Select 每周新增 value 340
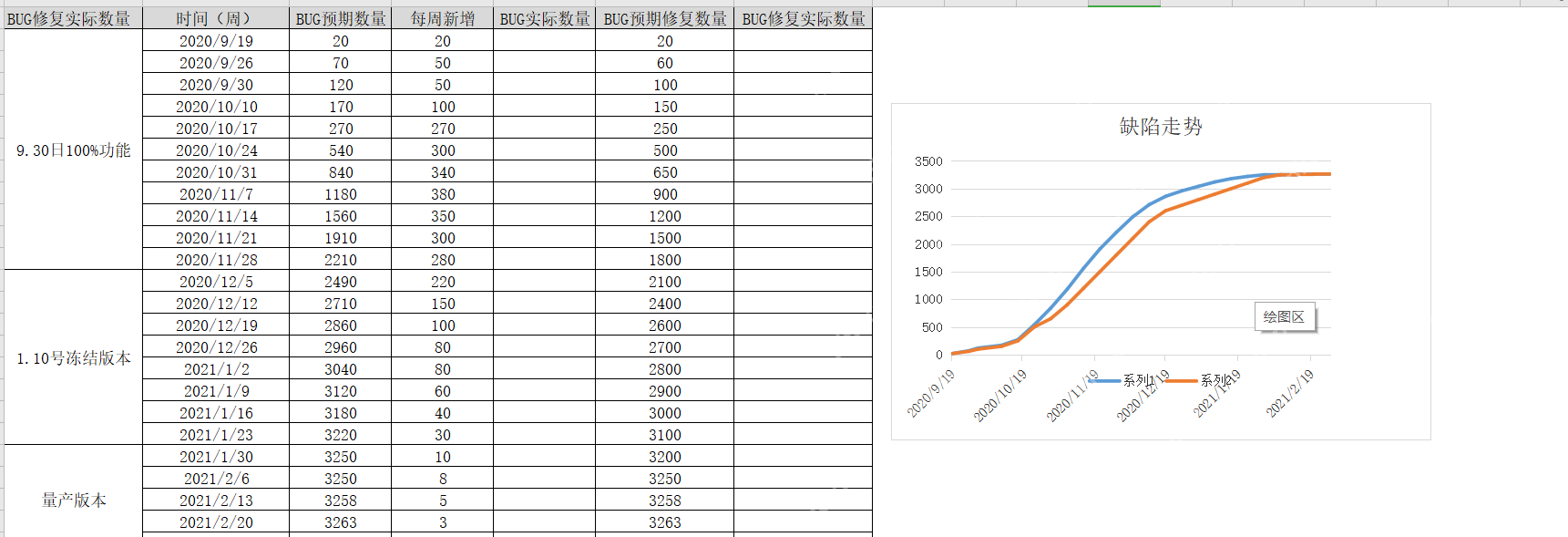Screen dimensions: 1568x537 point(443,172)
